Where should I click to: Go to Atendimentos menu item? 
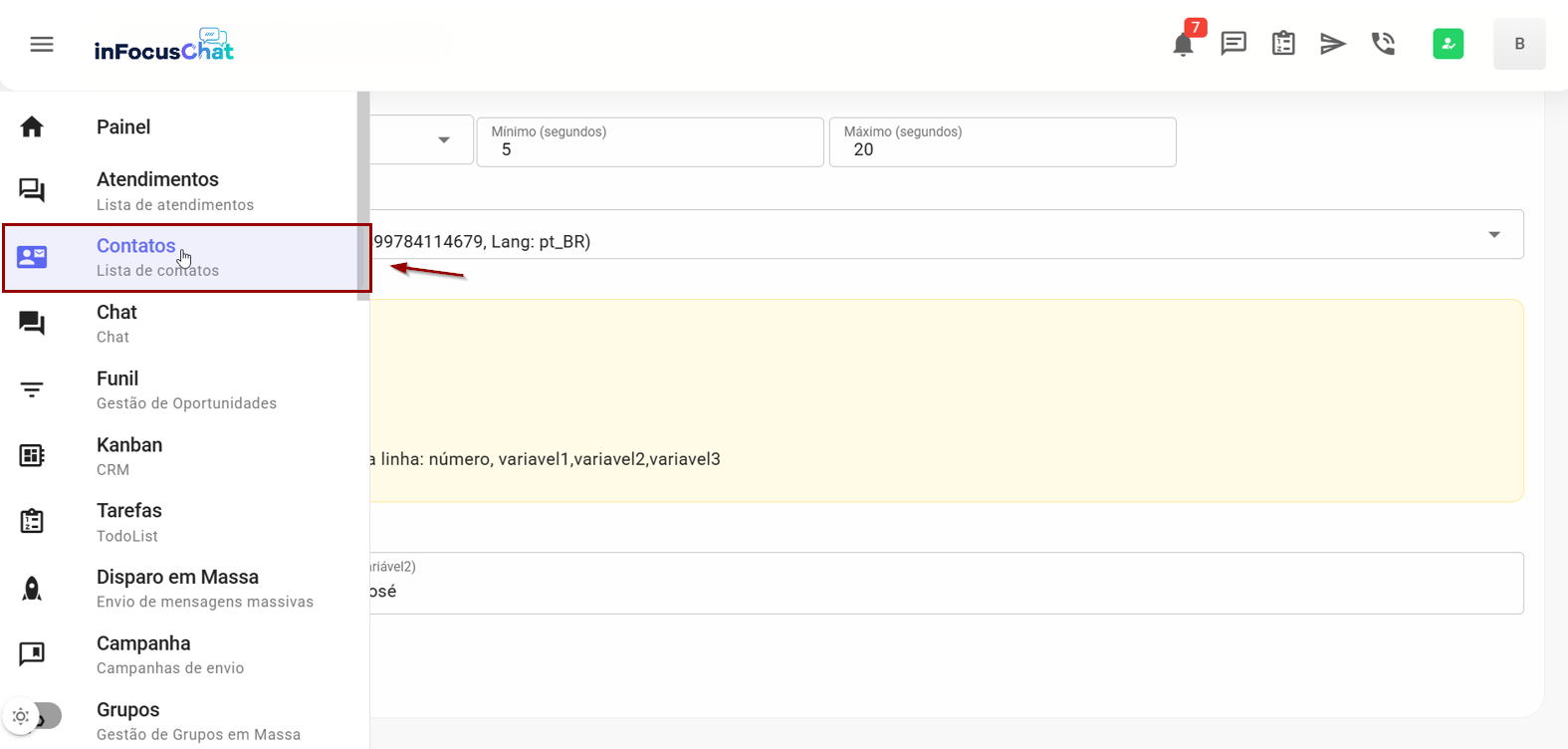[x=157, y=190]
